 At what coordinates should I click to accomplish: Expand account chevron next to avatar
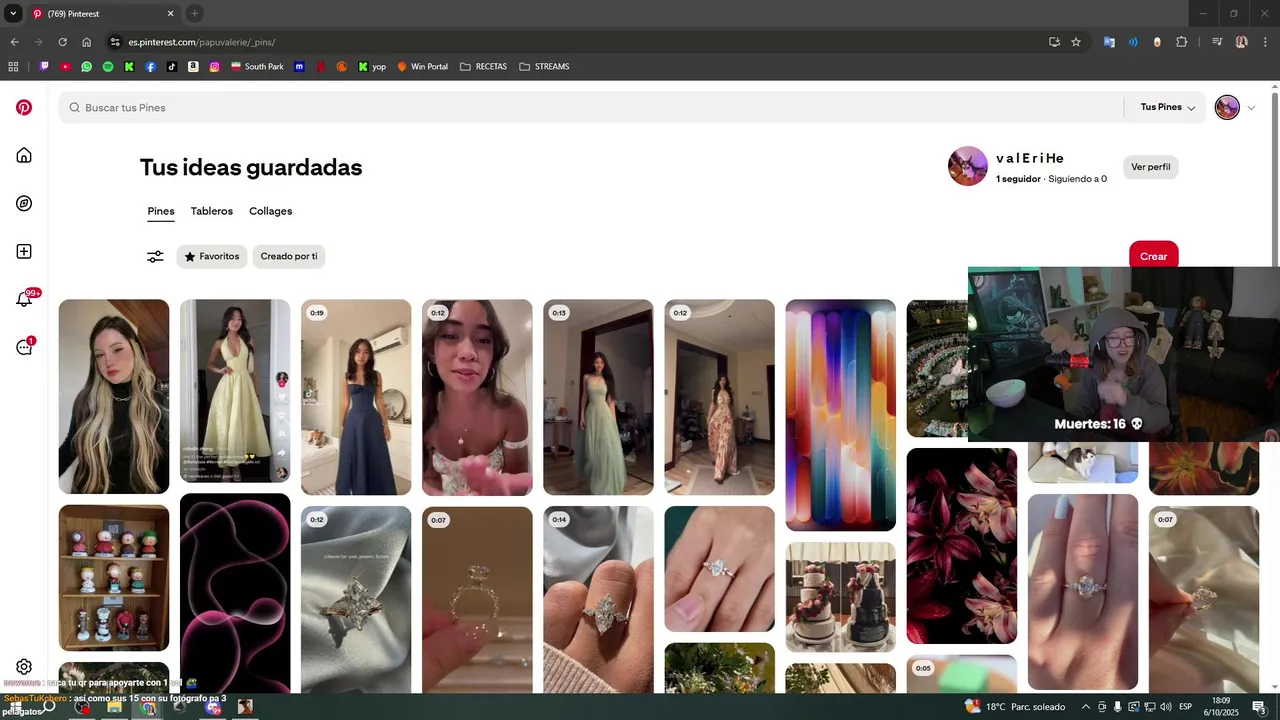(x=1251, y=108)
